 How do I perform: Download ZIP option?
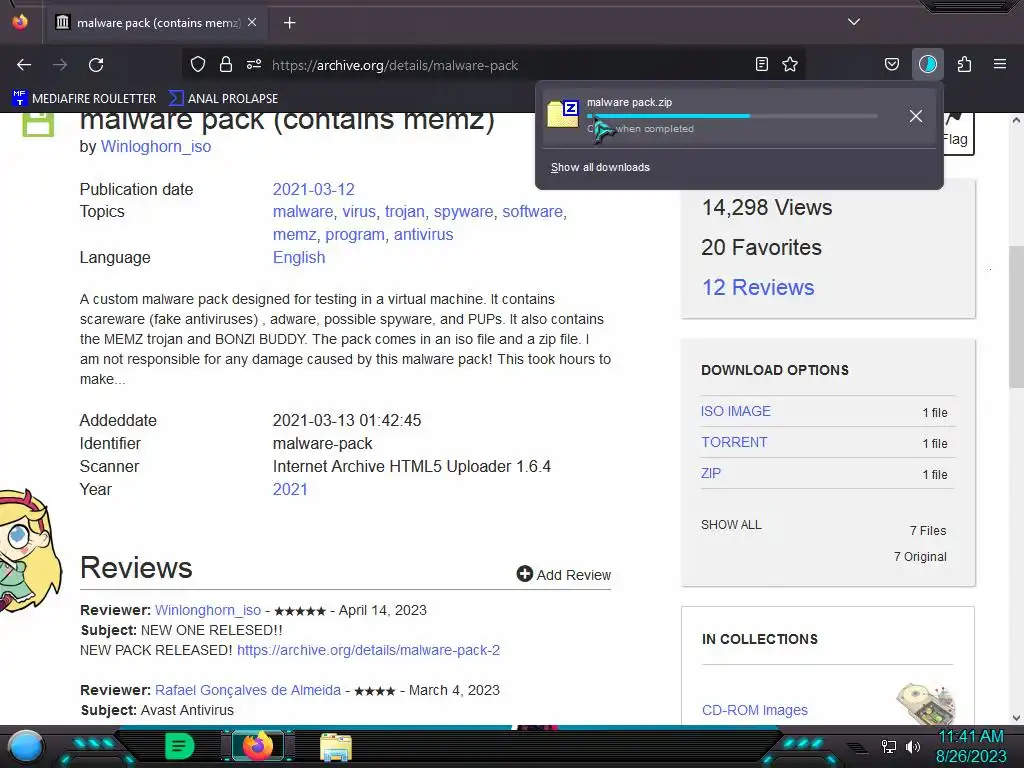click(x=711, y=473)
